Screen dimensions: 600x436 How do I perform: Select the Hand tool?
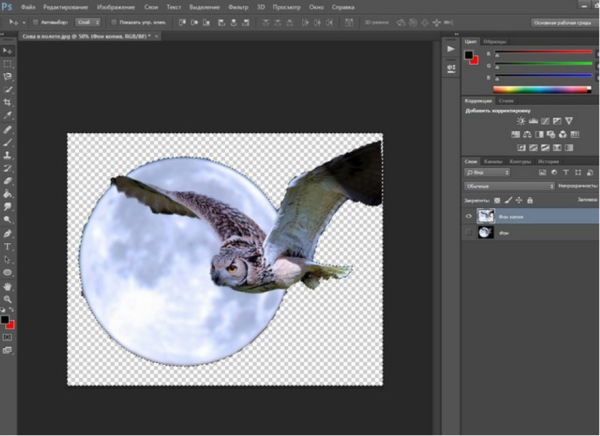coord(8,285)
